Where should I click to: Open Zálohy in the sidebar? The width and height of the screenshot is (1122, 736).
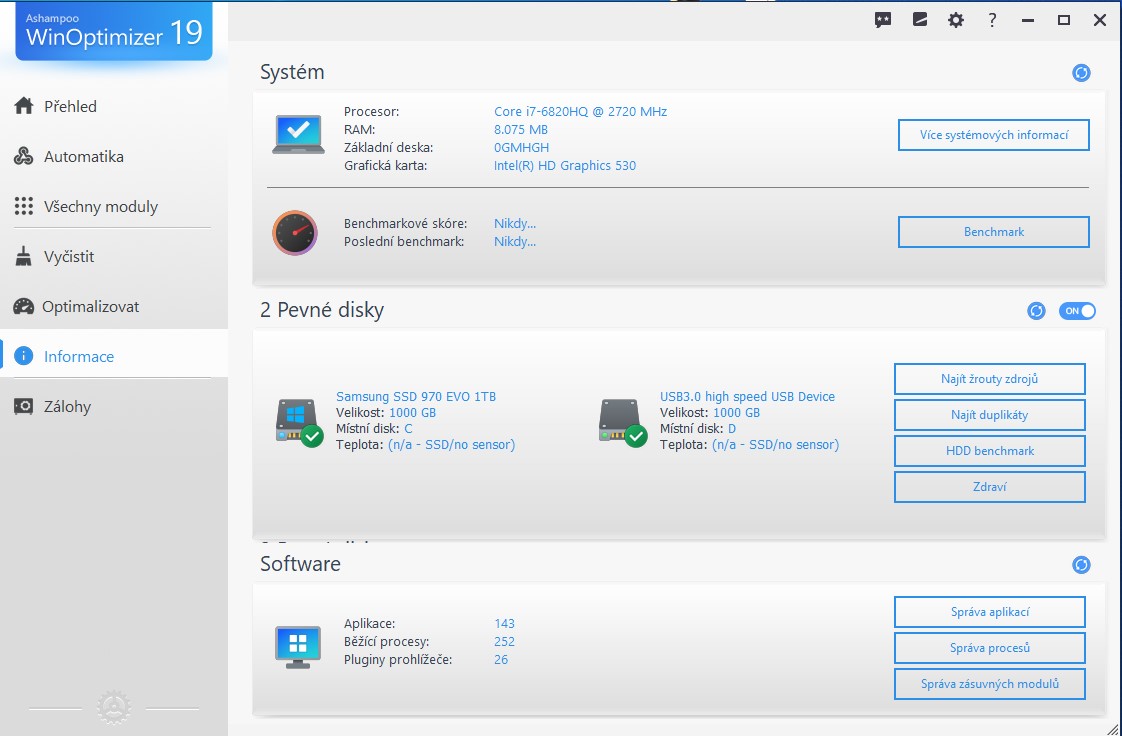pos(114,407)
